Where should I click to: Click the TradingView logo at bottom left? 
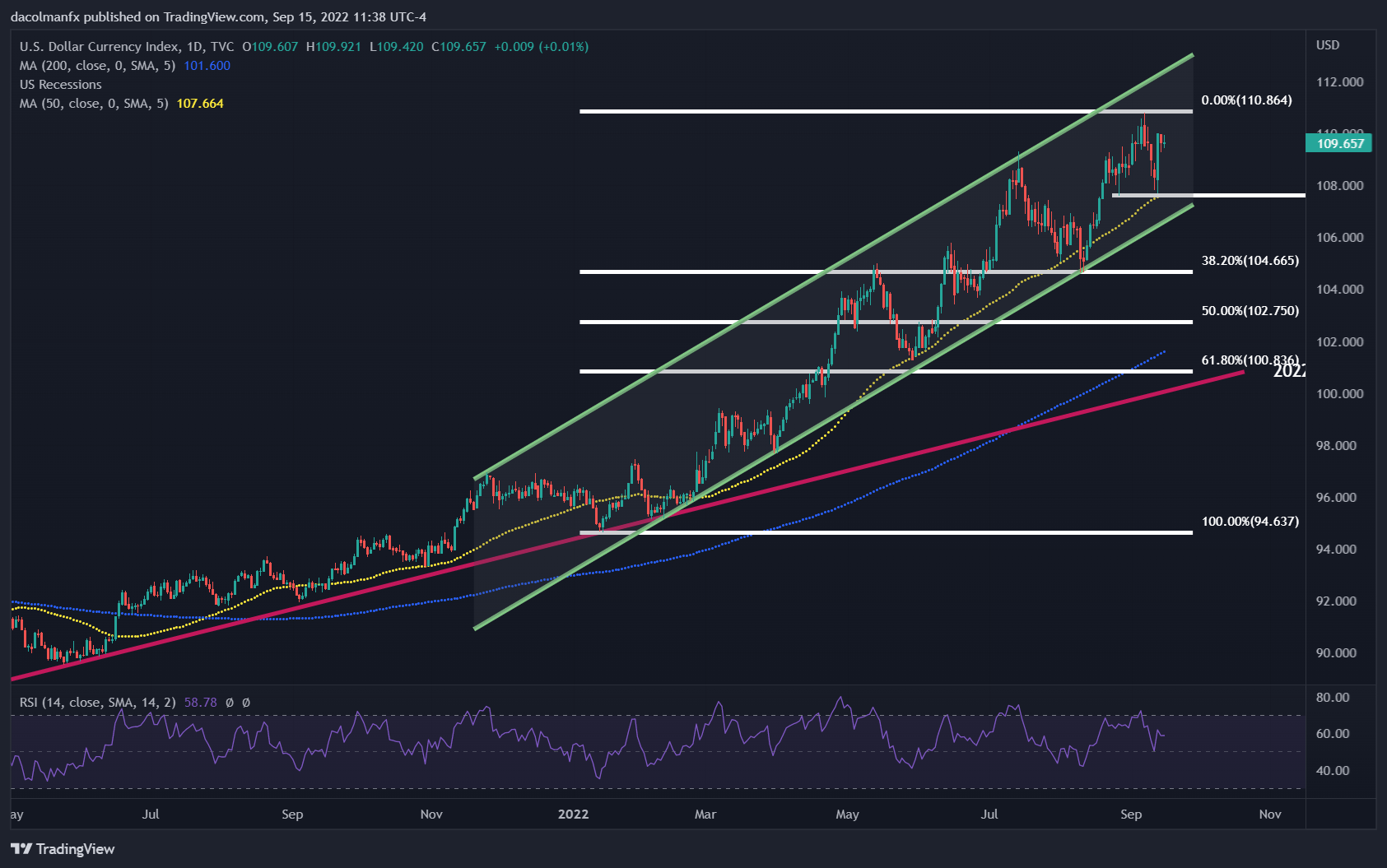click(63, 848)
